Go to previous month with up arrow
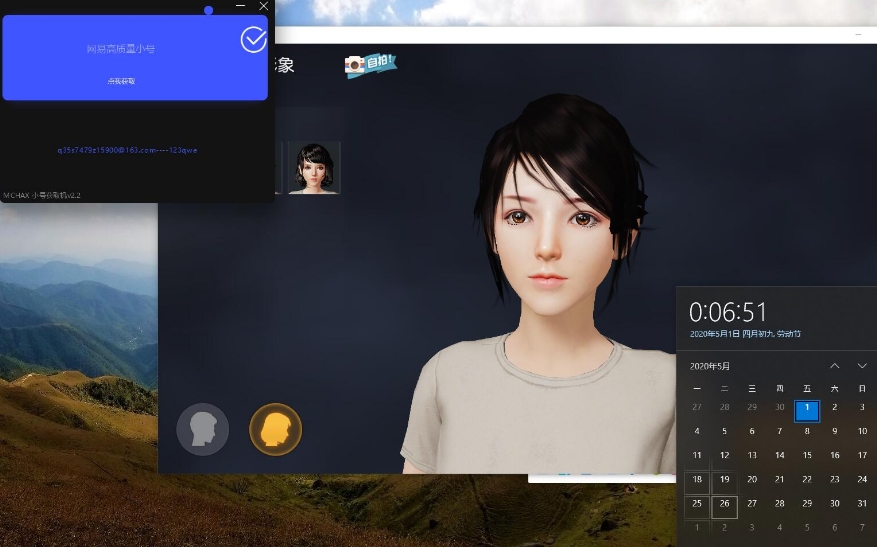Image resolution: width=877 pixels, height=547 pixels. tap(835, 366)
